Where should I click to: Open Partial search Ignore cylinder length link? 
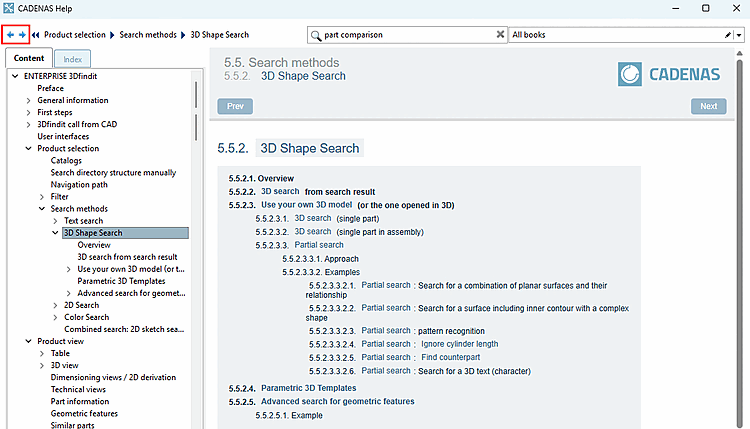click(403, 344)
